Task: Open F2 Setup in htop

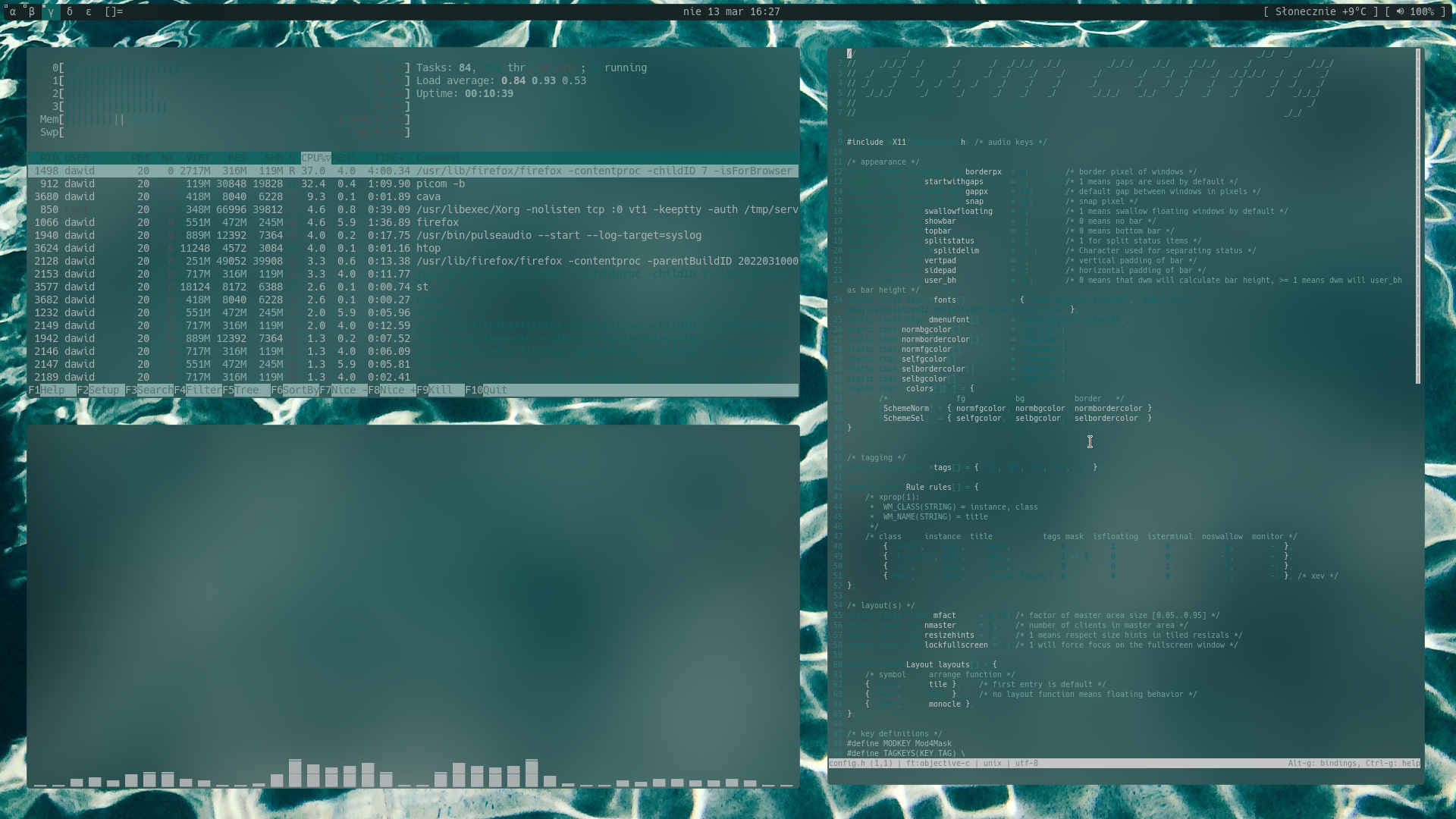Action: point(100,390)
